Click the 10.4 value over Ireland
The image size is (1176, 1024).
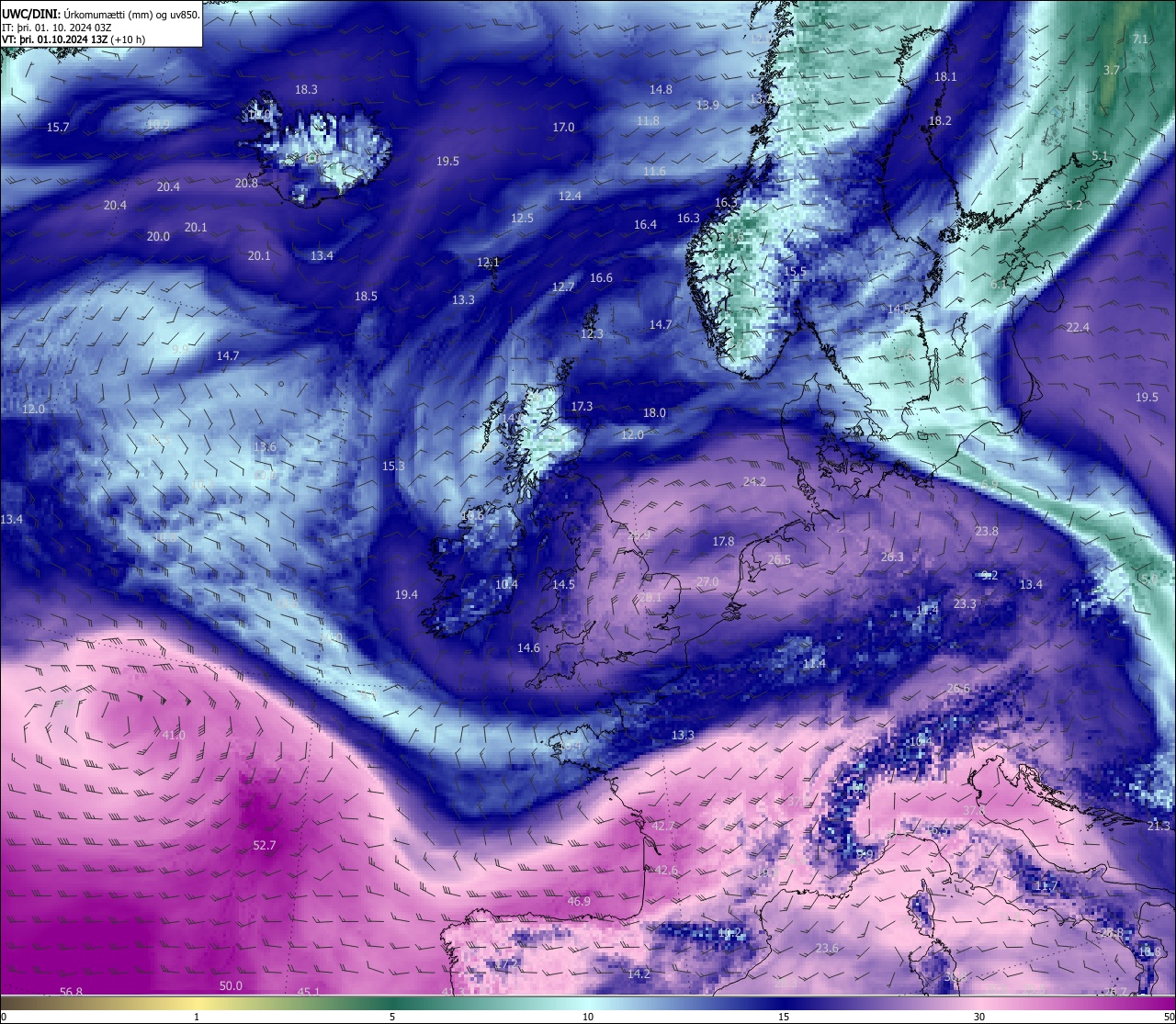(x=506, y=584)
